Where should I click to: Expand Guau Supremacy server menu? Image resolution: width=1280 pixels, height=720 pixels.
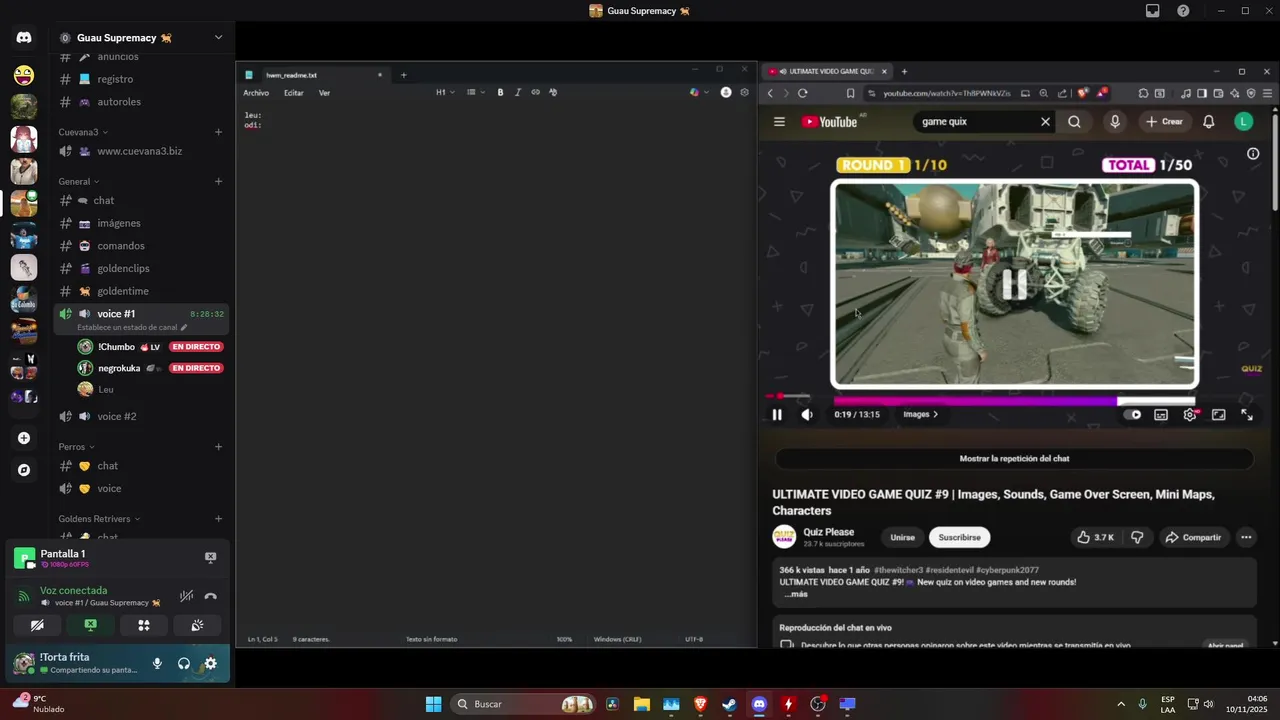(x=218, y=38)
